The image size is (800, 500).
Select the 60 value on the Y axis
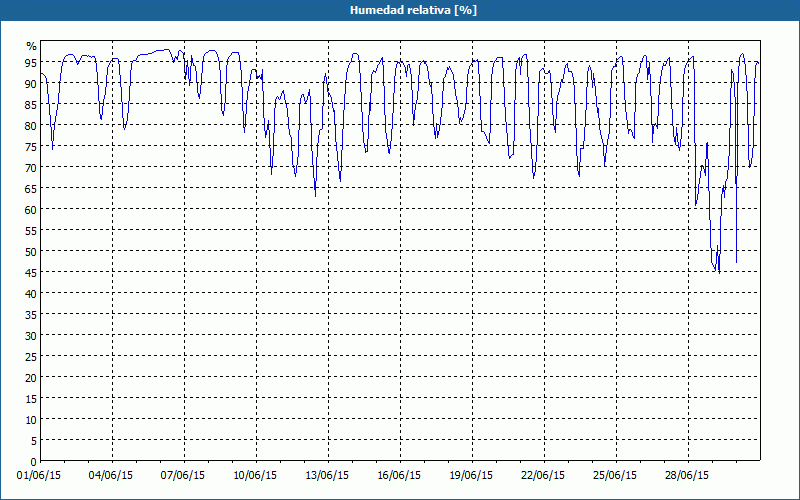tap(31, 209)
